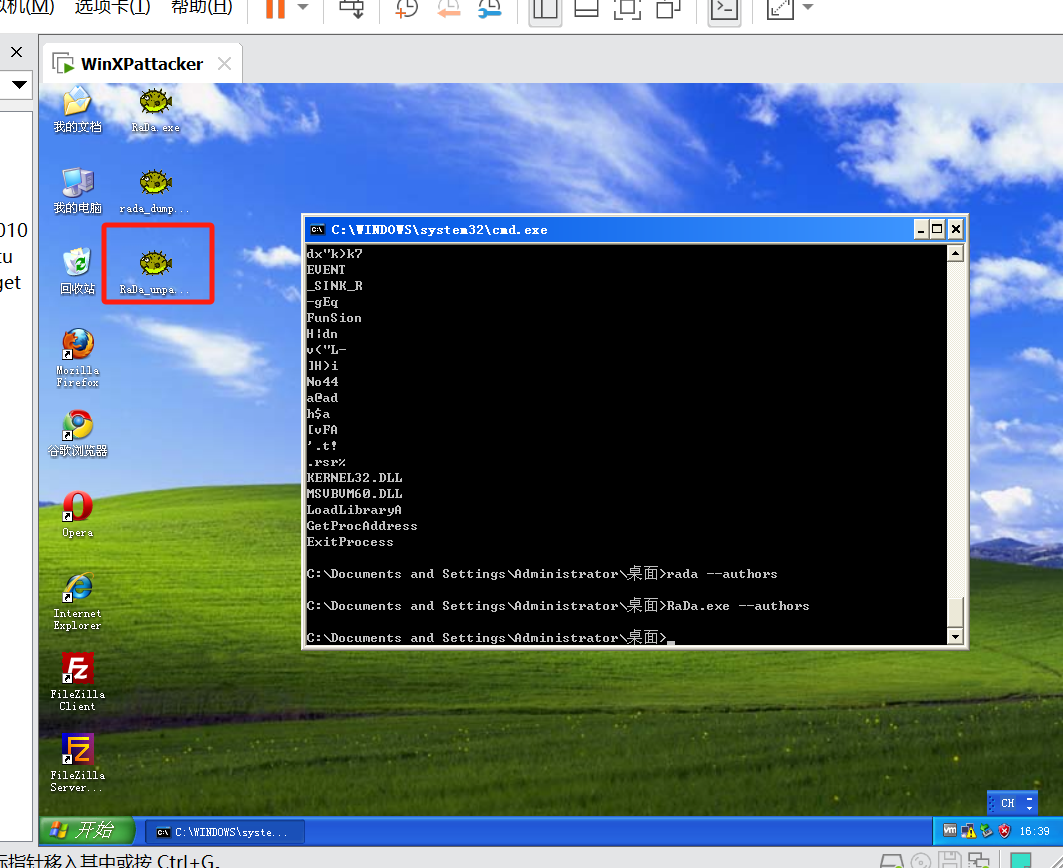Screen dimensions: 1063x868
Task: Click the cmd.exe taskbar button
Action: (x=224, y=832)
